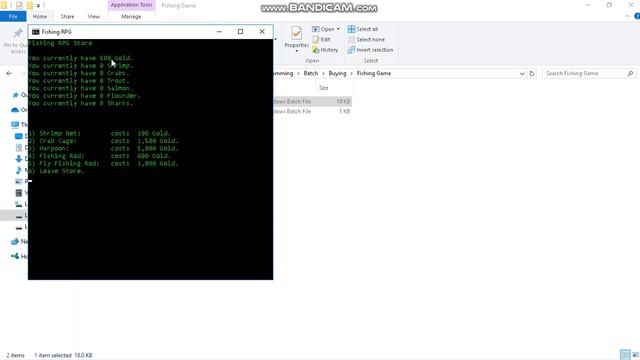Click the "Harpoon" store line in console

pos(103,149)
